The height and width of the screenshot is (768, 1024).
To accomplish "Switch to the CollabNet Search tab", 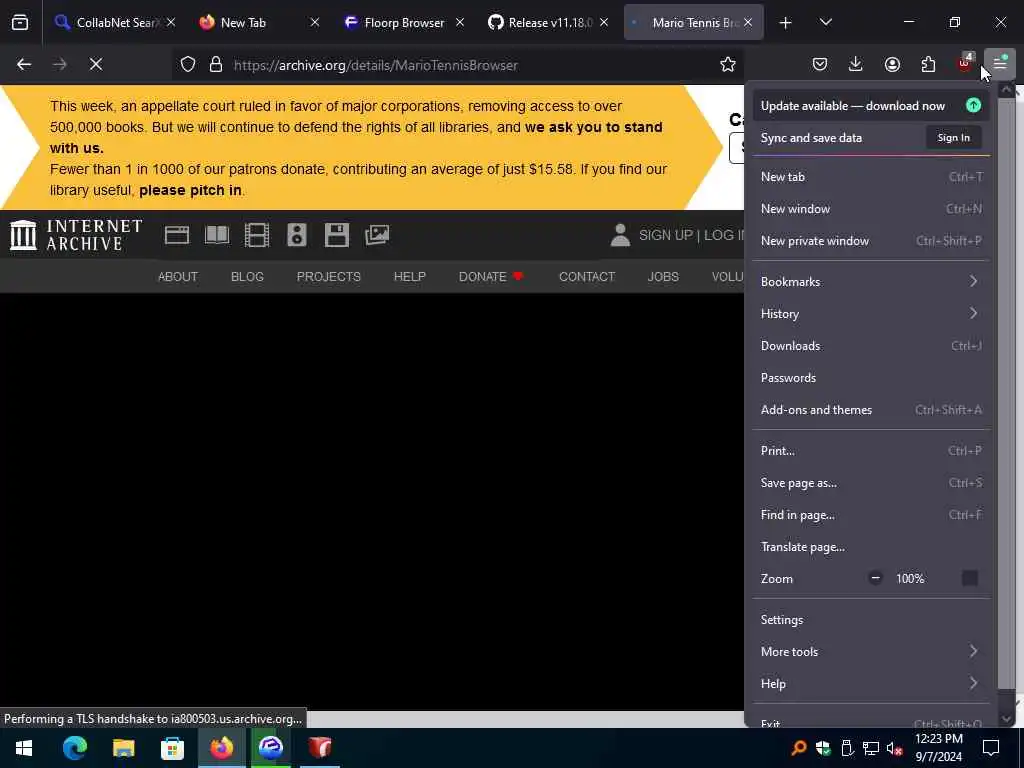I will tap(114, 23).
